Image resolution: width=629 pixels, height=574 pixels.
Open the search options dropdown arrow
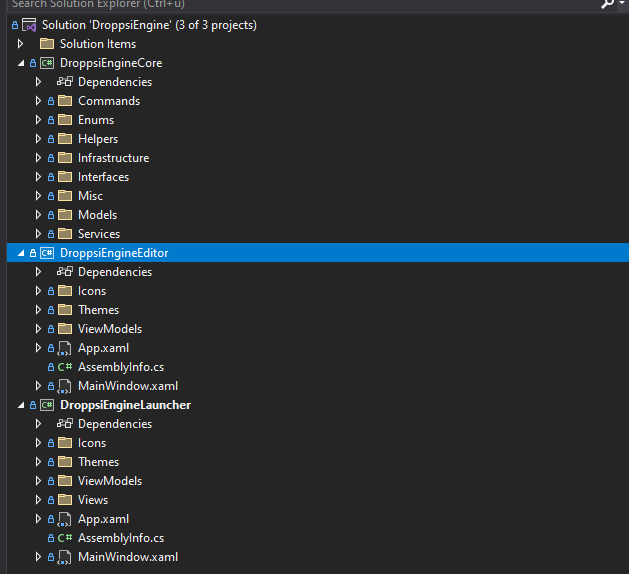pyautogui.click(x=623, y=2)
